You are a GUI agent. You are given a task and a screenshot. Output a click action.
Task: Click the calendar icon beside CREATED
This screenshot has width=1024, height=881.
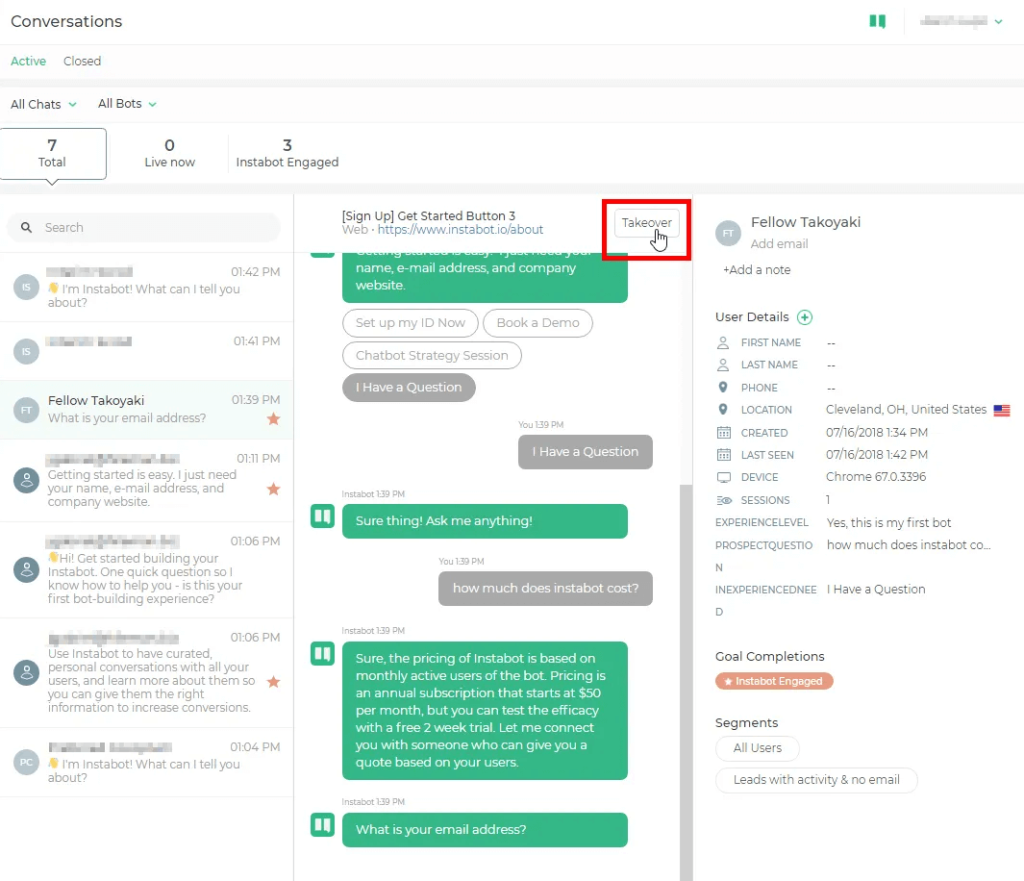724,432
